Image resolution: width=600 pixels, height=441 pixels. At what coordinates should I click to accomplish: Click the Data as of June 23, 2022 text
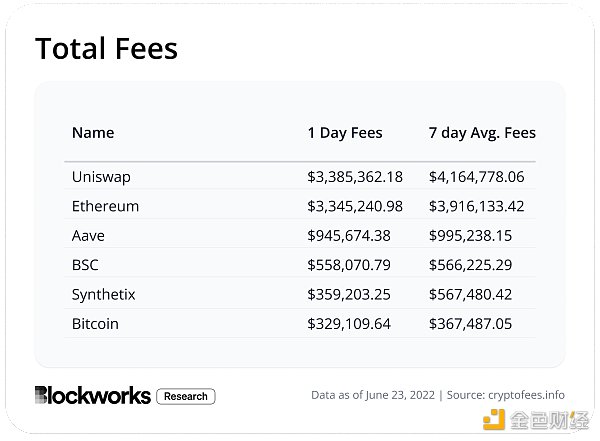(x=373, y=395)
